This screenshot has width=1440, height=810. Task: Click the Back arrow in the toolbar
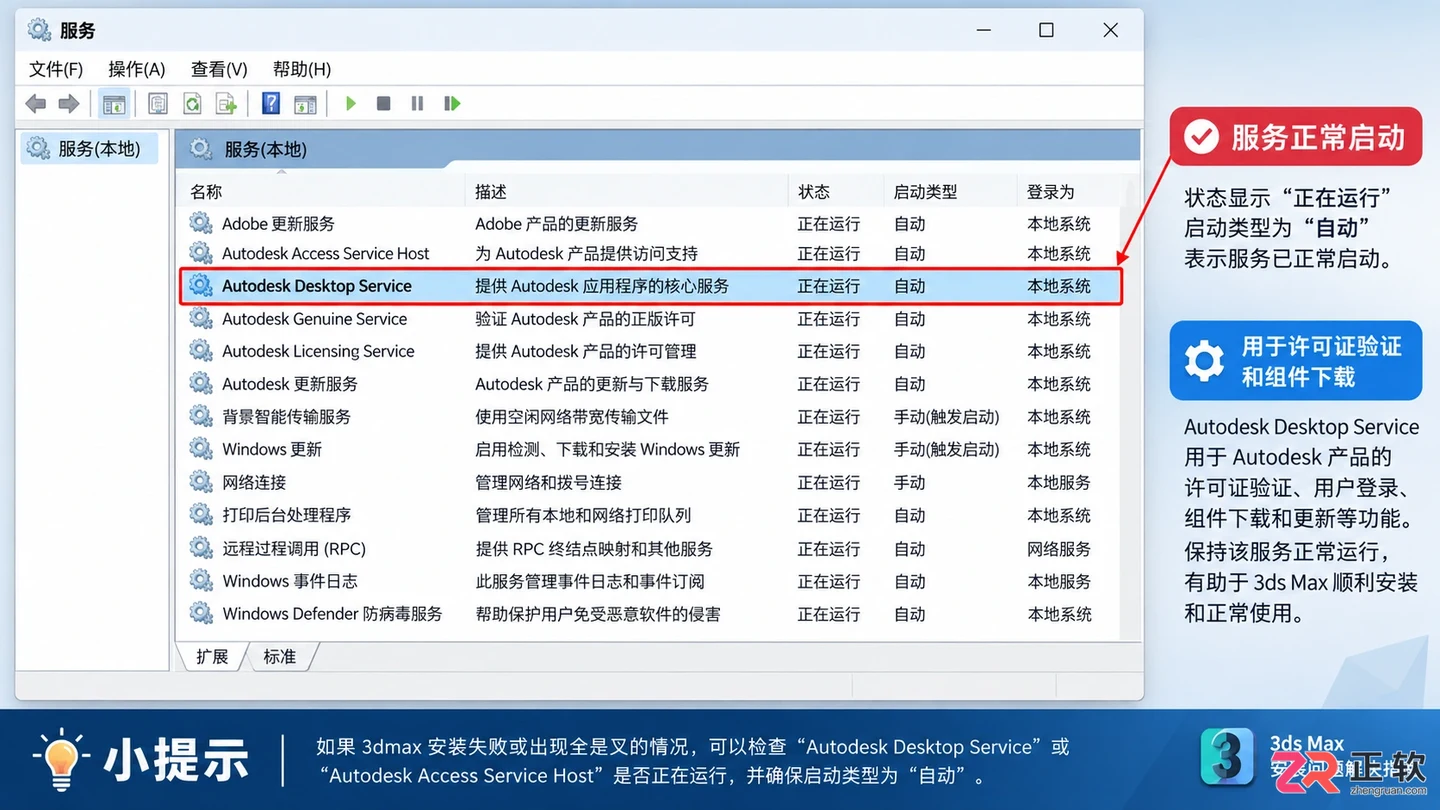click(36, 104)
